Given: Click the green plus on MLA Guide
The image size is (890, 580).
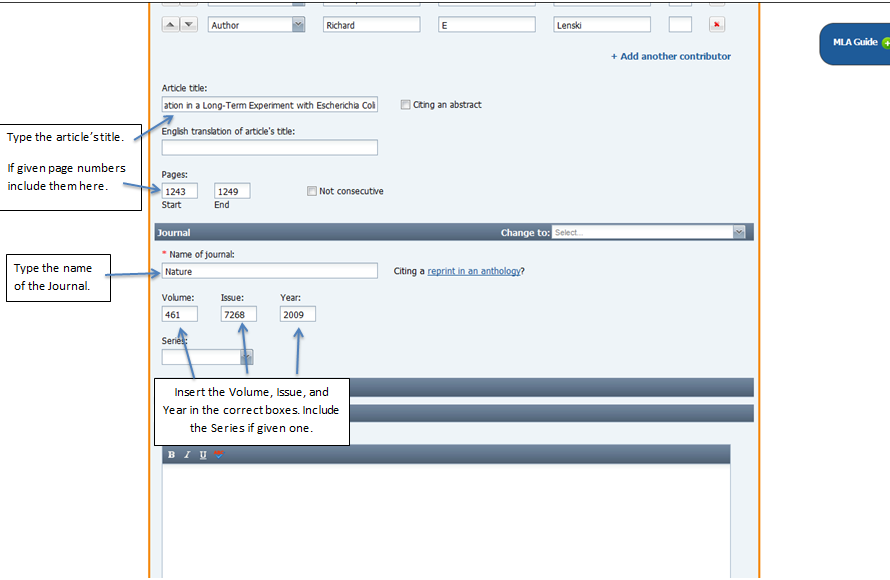Looking at the screenshot, I should [x=884, y=41].
